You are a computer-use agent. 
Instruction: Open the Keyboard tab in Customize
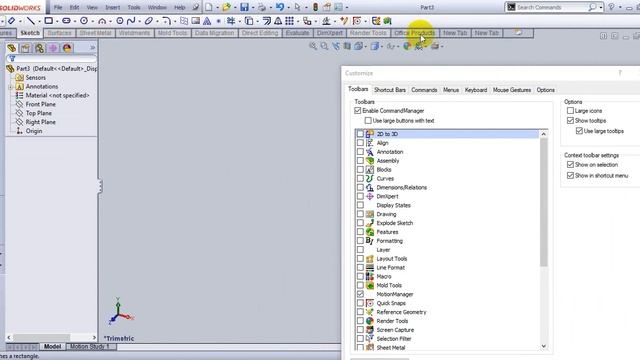(476, 90)
